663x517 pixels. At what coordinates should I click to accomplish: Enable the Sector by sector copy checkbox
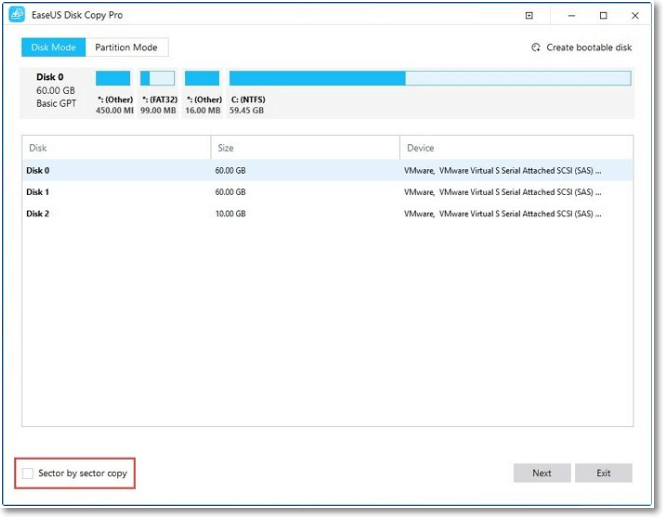point(27,473)
